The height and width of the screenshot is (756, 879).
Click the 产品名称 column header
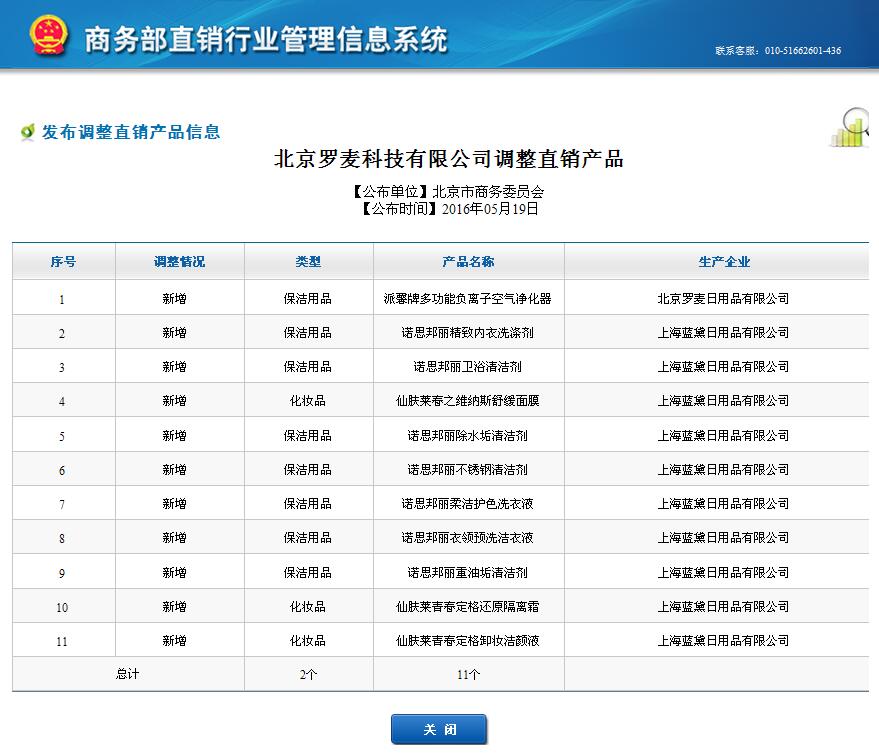click(x=468, y=262)
